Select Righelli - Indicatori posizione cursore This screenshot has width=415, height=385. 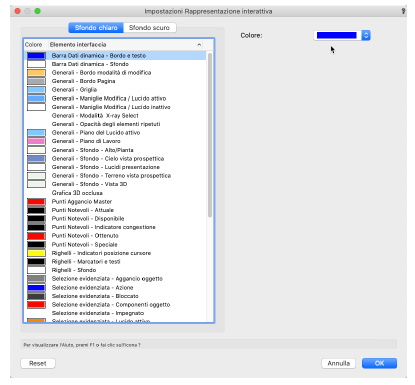pyautogui.click(x=115, y=253)
